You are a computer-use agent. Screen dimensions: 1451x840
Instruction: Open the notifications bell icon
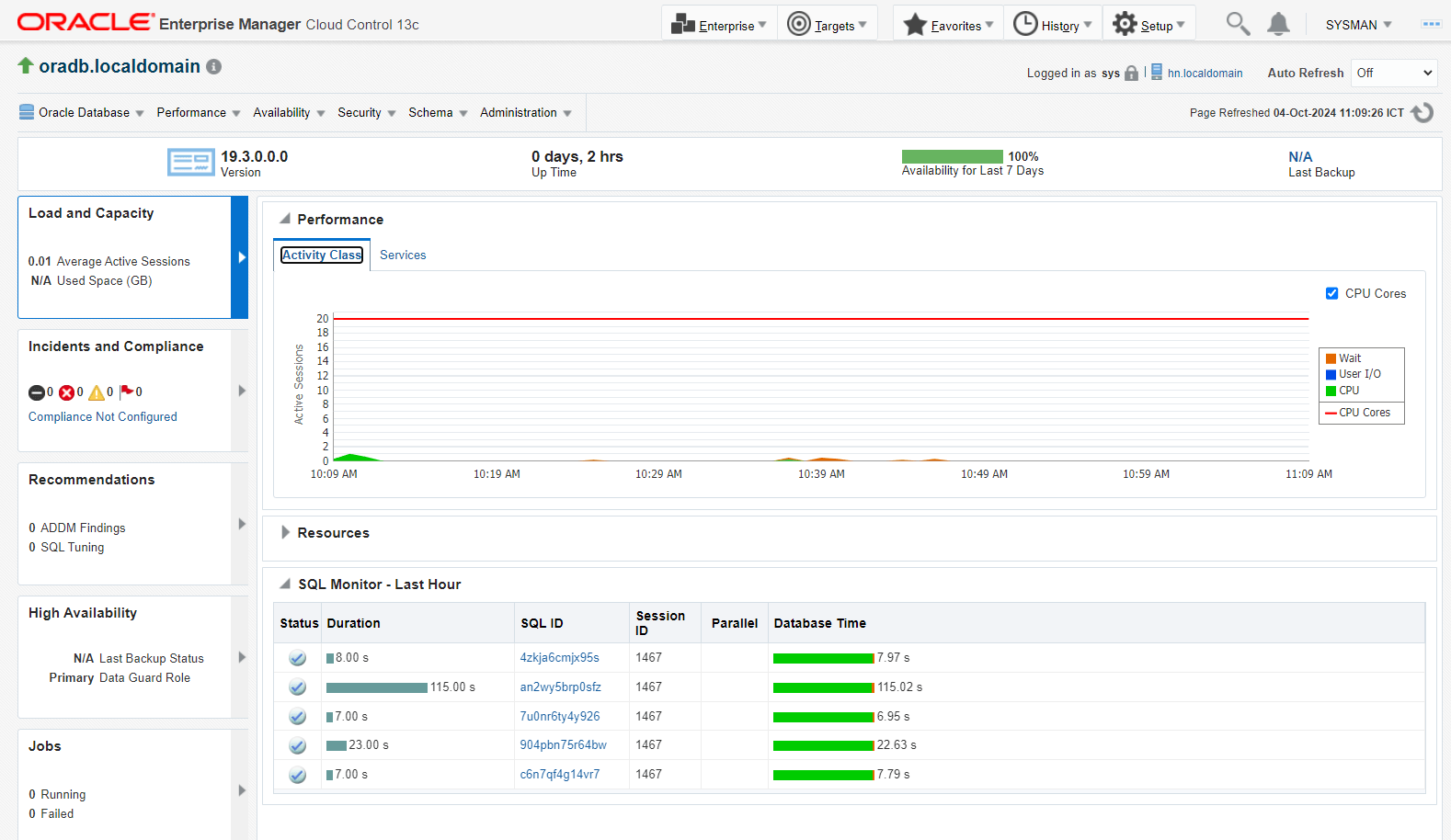[x=1278, y=24]
